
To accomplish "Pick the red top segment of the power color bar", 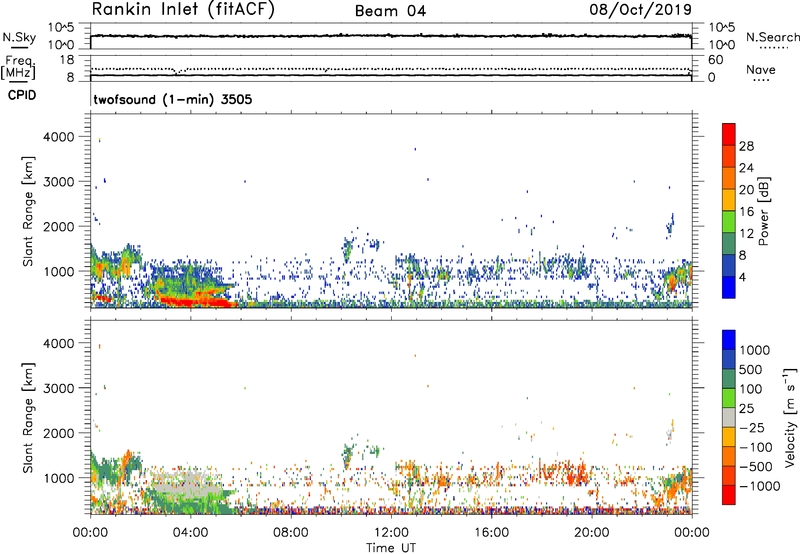I will tap(729, 134).
